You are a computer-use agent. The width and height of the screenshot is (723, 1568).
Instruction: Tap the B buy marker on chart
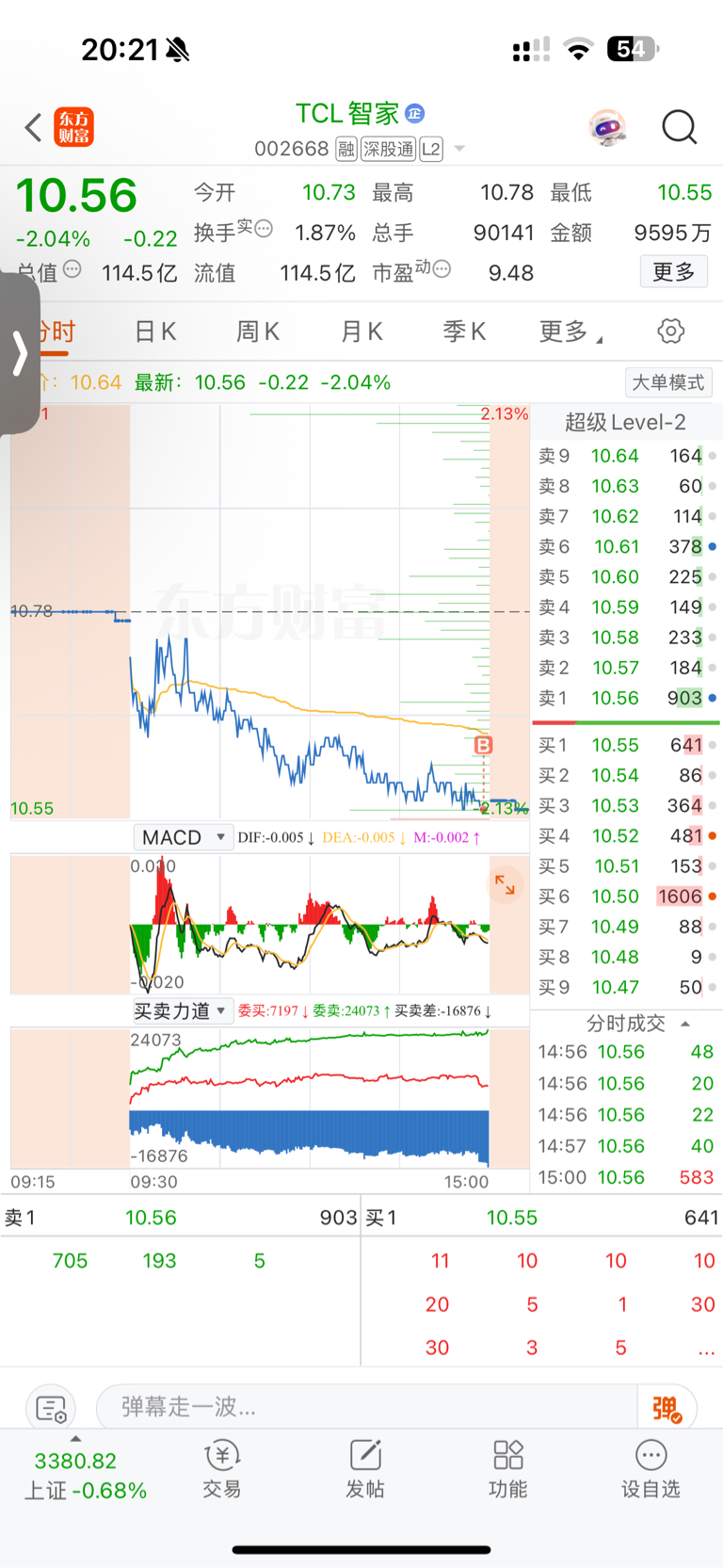[483, 745]
